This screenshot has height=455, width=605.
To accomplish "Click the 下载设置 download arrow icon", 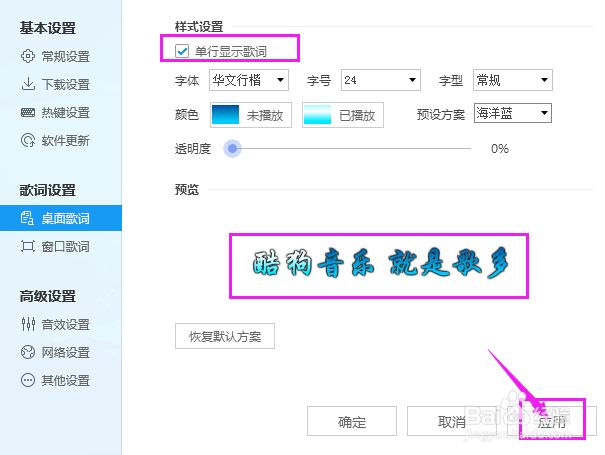I will [28, 85].
